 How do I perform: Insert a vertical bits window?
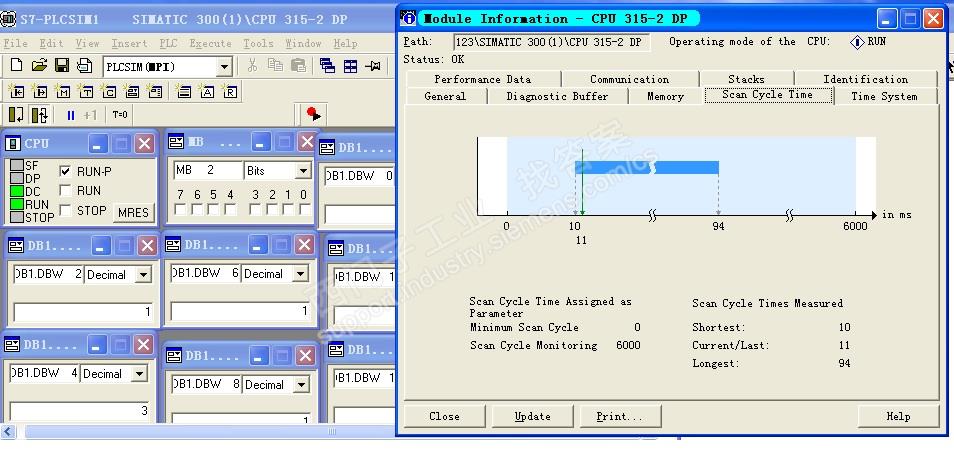pos(155,91)
